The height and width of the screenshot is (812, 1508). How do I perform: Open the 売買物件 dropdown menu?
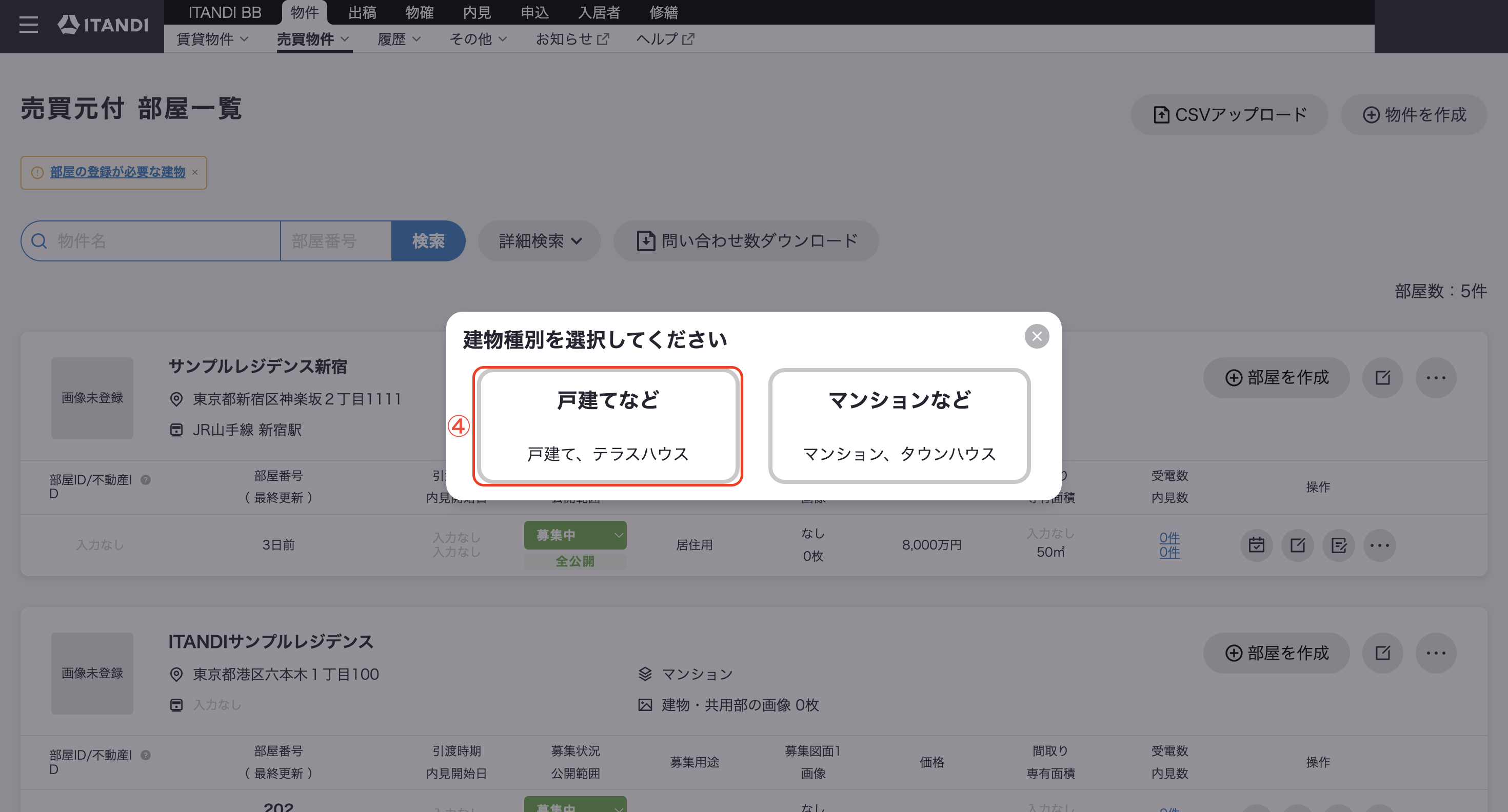click(313, 39)
